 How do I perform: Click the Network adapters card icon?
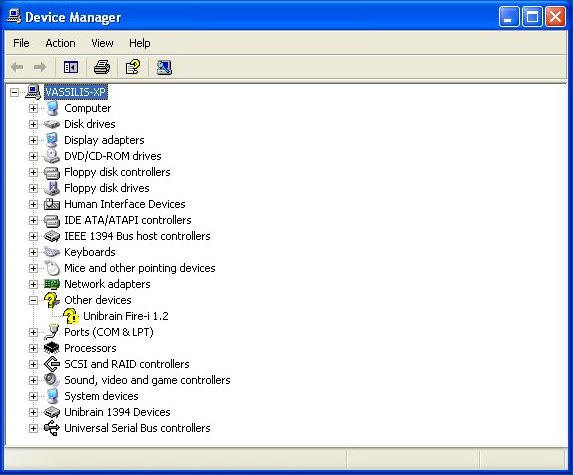(52, 284)
